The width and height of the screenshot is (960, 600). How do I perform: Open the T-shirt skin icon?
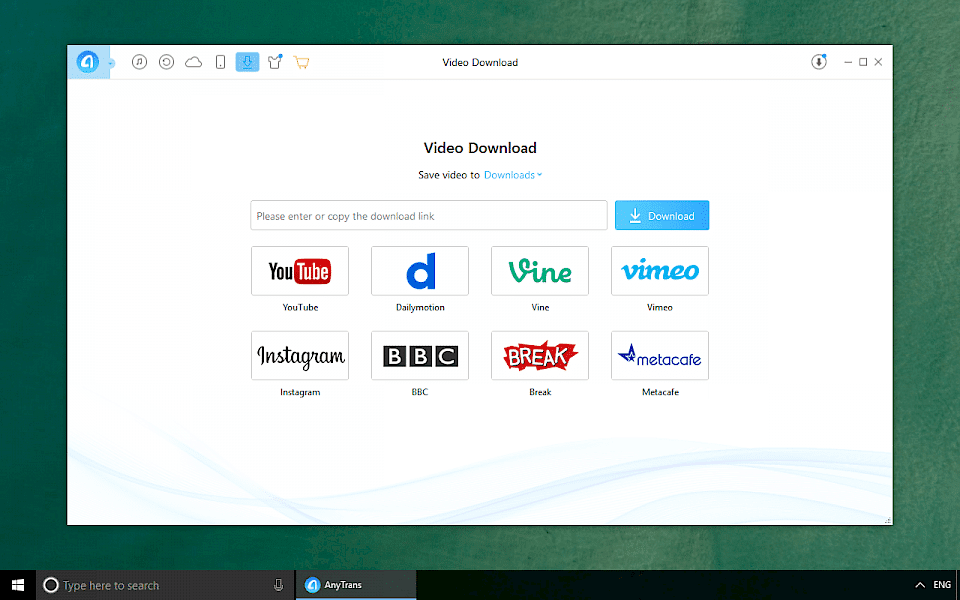(x=275, y=62)
